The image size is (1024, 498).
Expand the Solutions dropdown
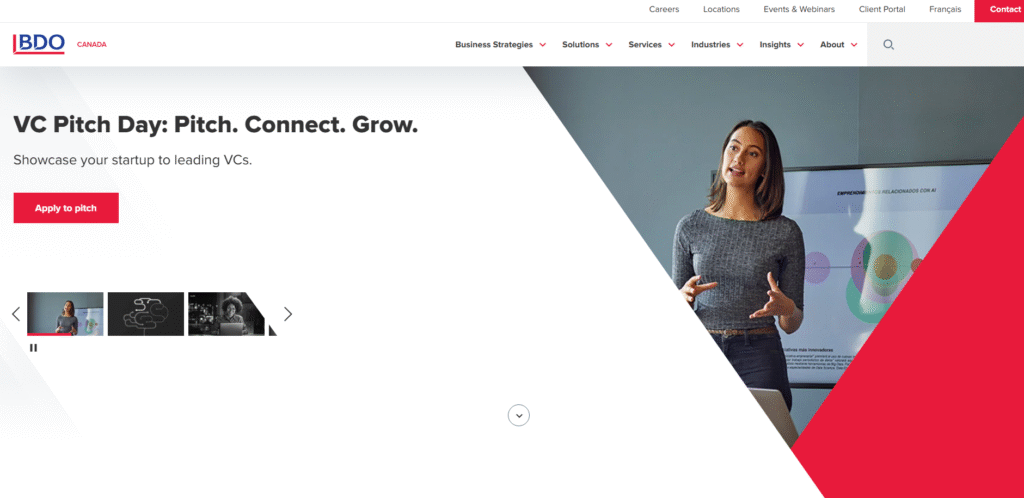[x=587, y=44]
